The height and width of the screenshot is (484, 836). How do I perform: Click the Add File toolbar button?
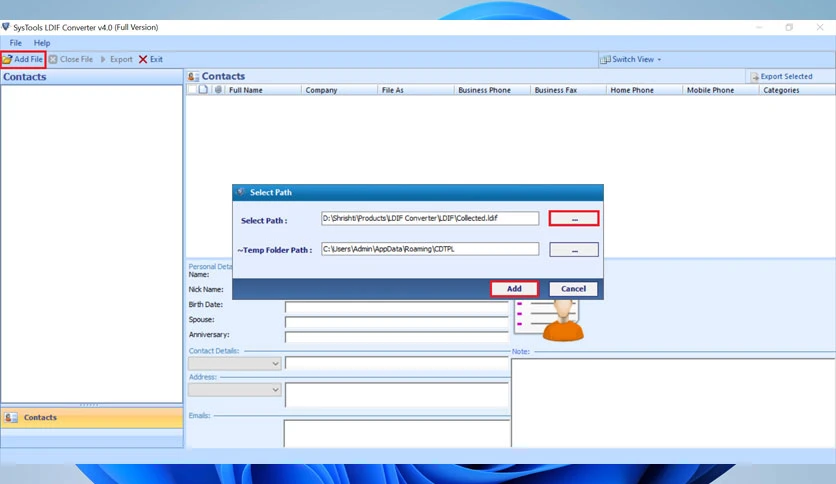(x=22, y=59)
